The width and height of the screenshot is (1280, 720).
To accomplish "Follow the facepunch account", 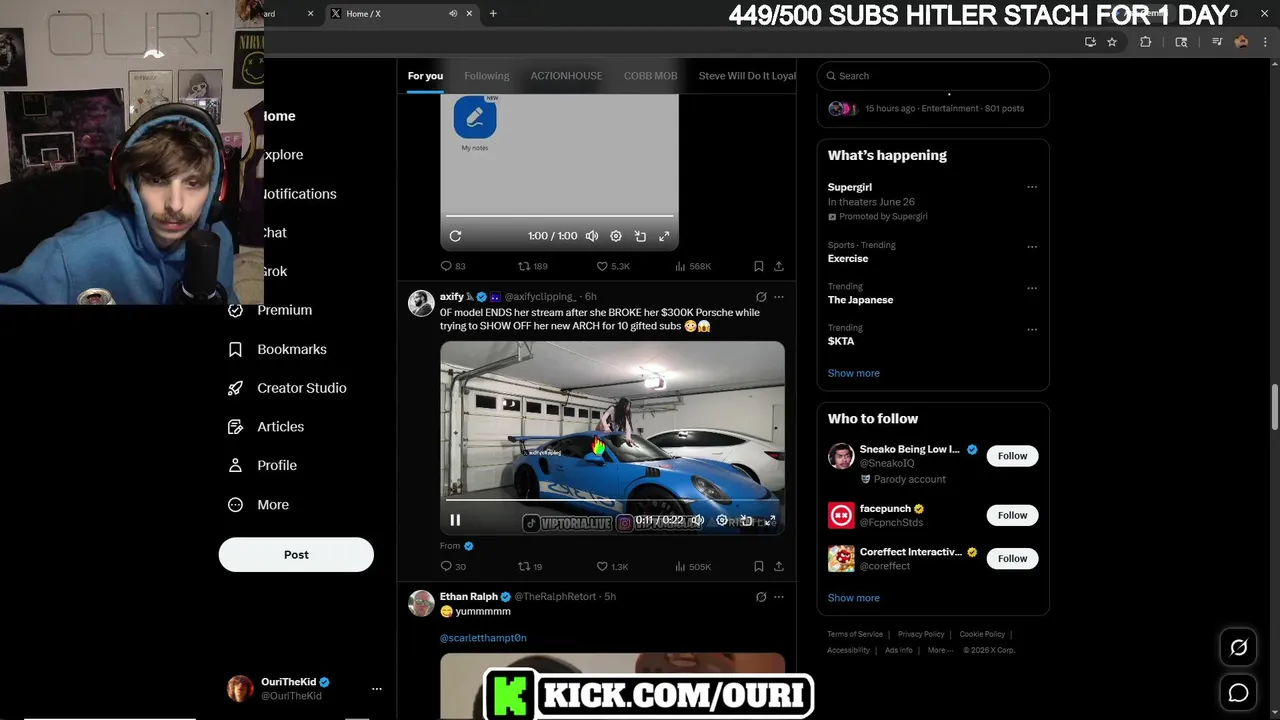I will [x=1012, y=515].
